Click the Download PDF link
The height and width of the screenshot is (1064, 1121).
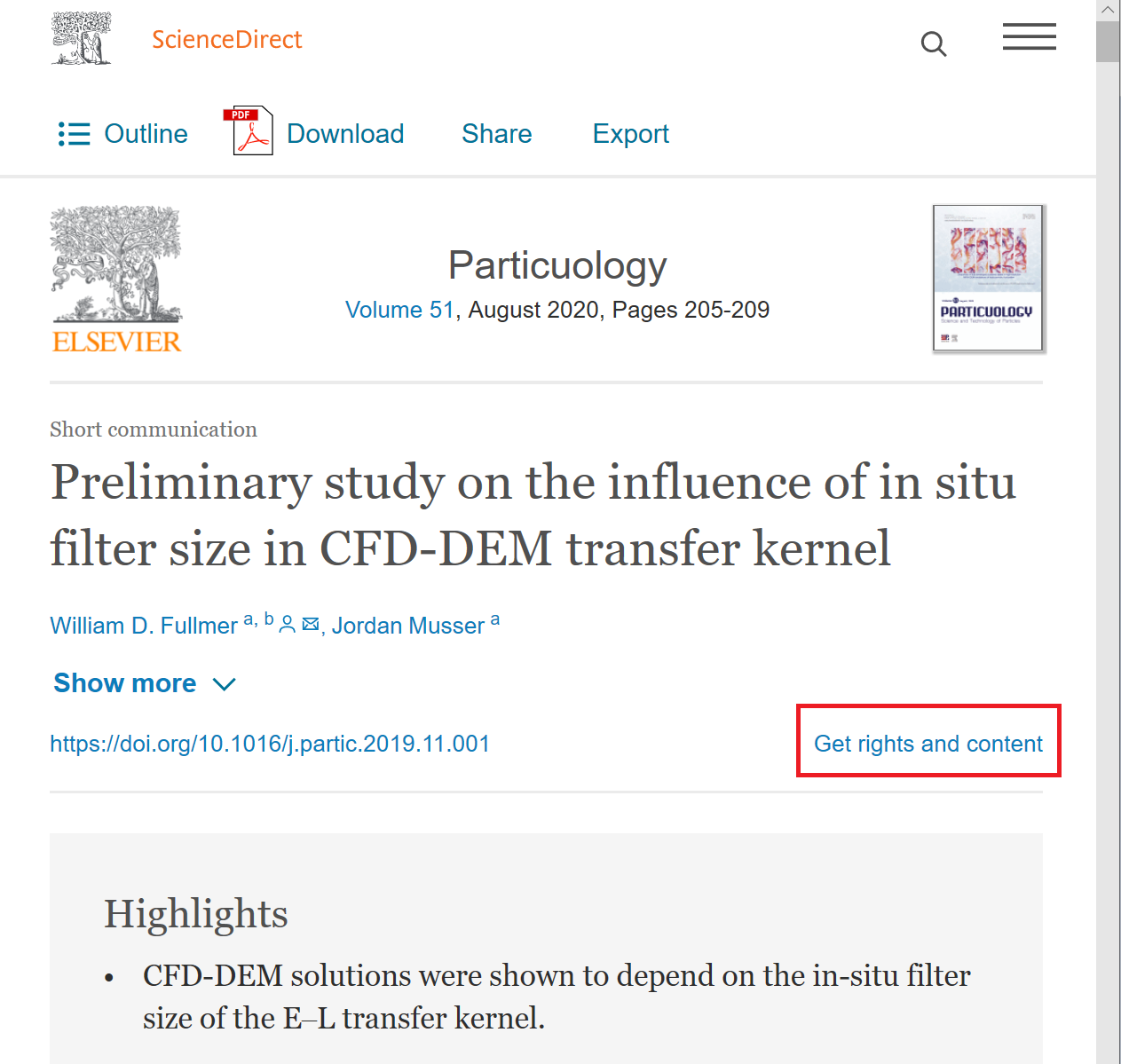click(345, 134)
